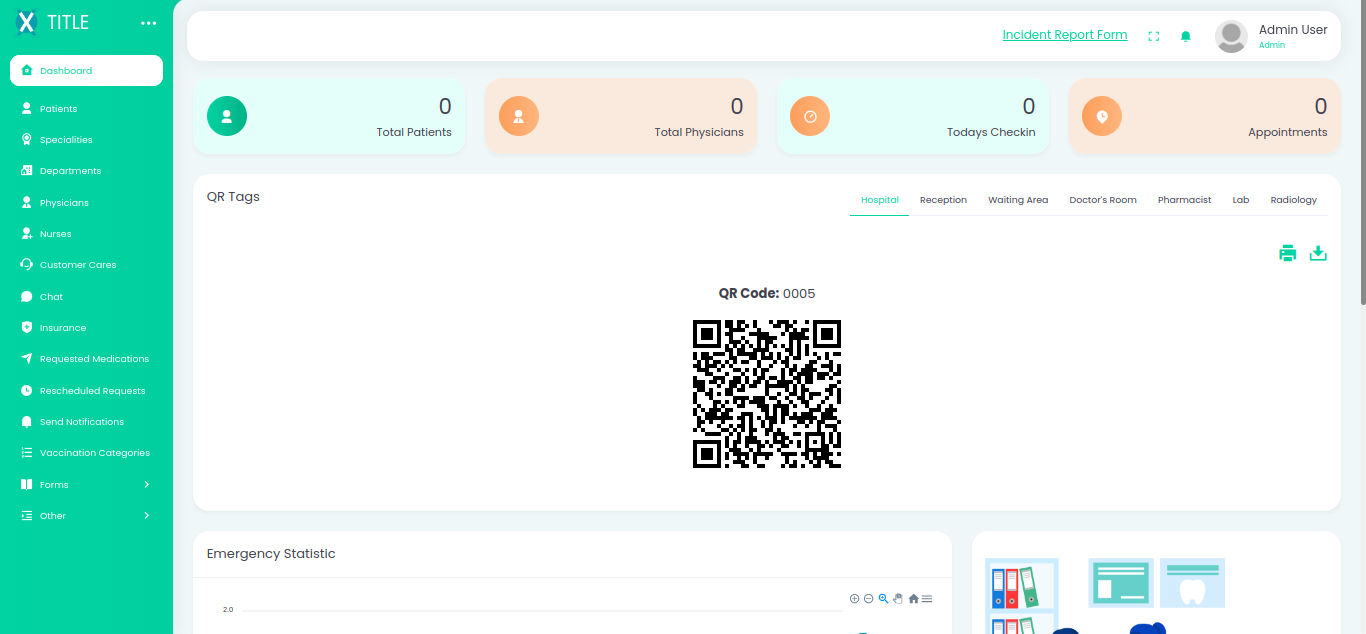Select the chart pan hand tool
Image resolution: width=1366 pixels, height=634 pixels.
click(x=898, y=599)
